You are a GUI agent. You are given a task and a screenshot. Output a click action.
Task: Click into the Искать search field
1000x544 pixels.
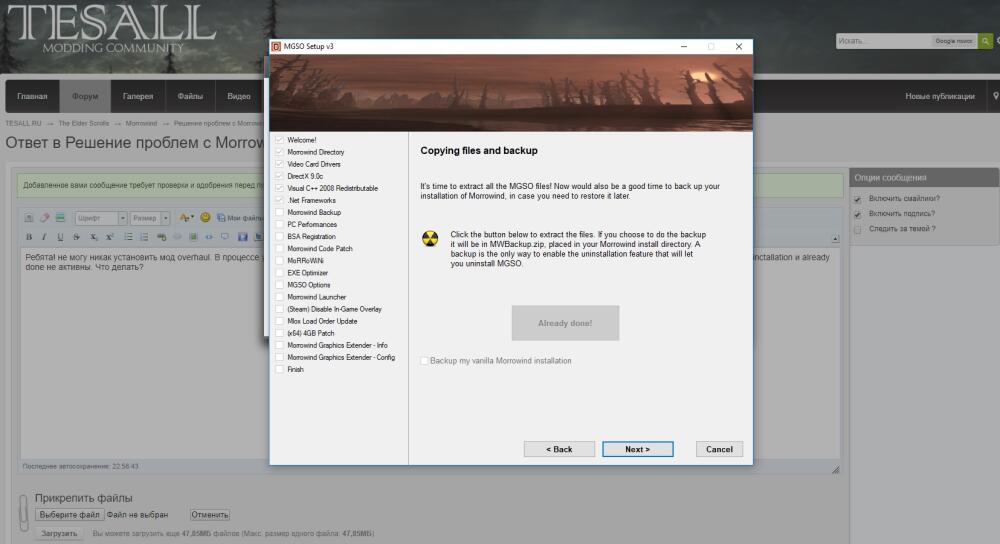click(884, 41)
